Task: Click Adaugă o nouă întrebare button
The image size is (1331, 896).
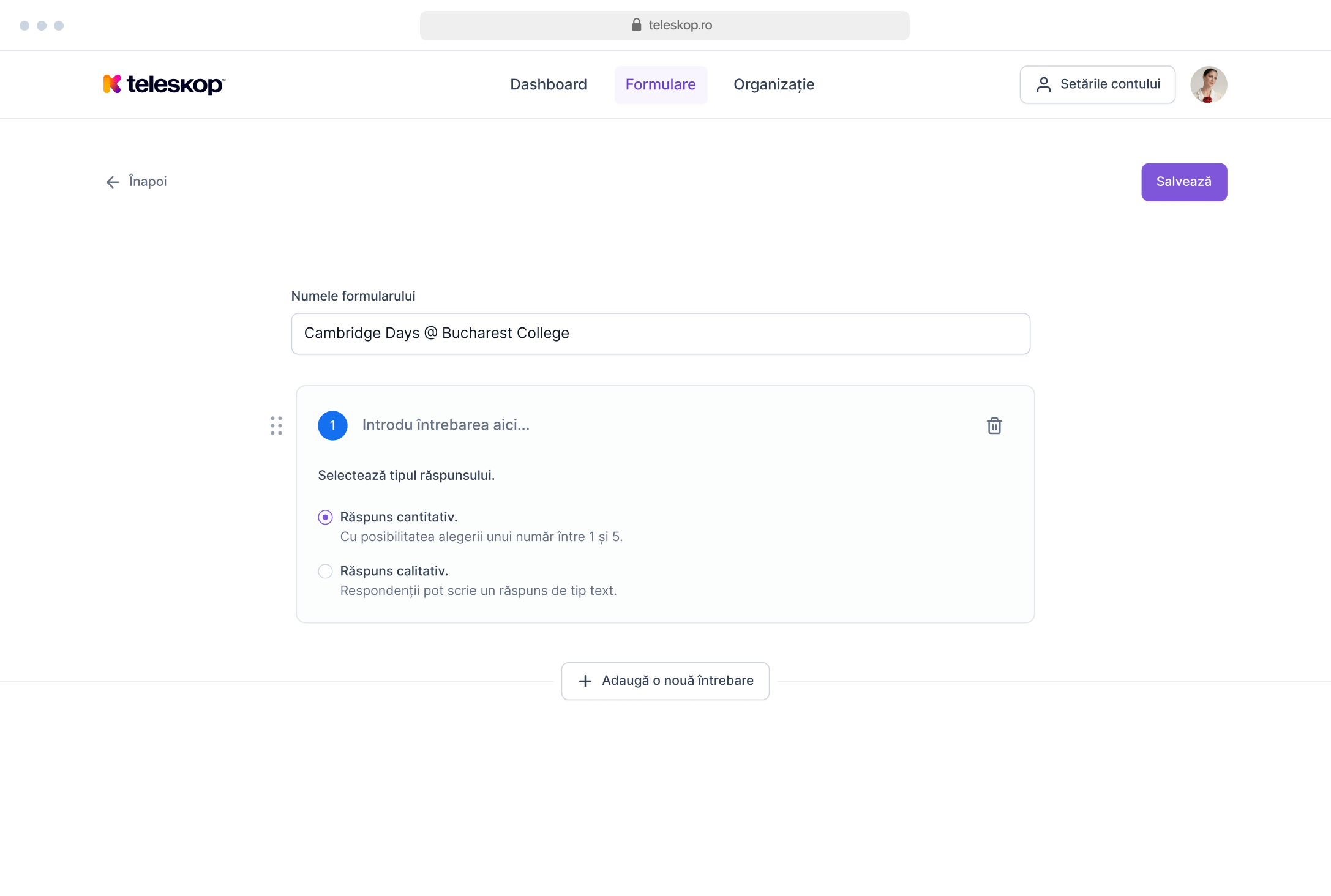Action: coord(665,681)
